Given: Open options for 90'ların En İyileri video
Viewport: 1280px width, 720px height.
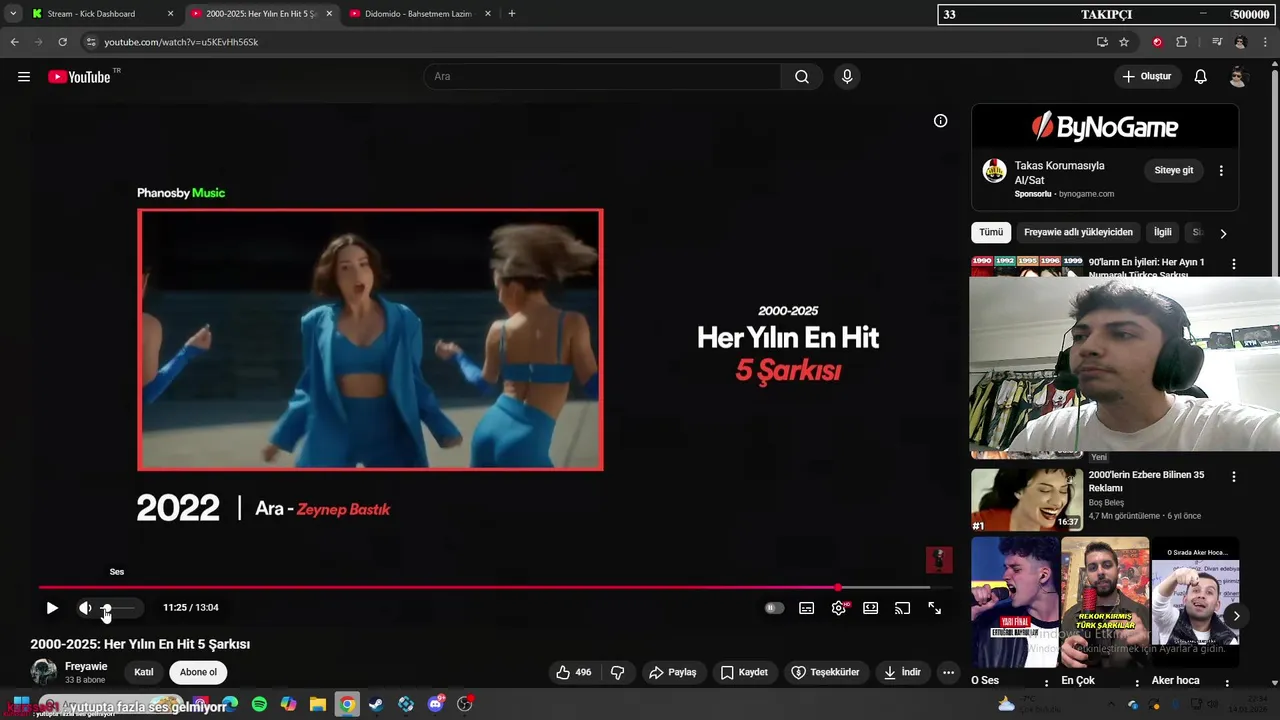Looking at the screenshot, I should [1233, 264].
